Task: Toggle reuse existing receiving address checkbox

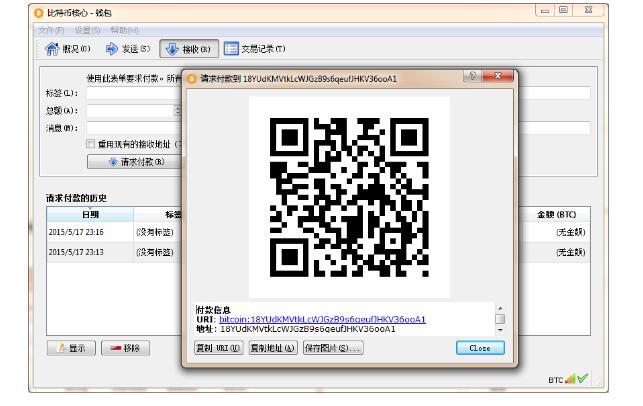Action: click(91, 144)
